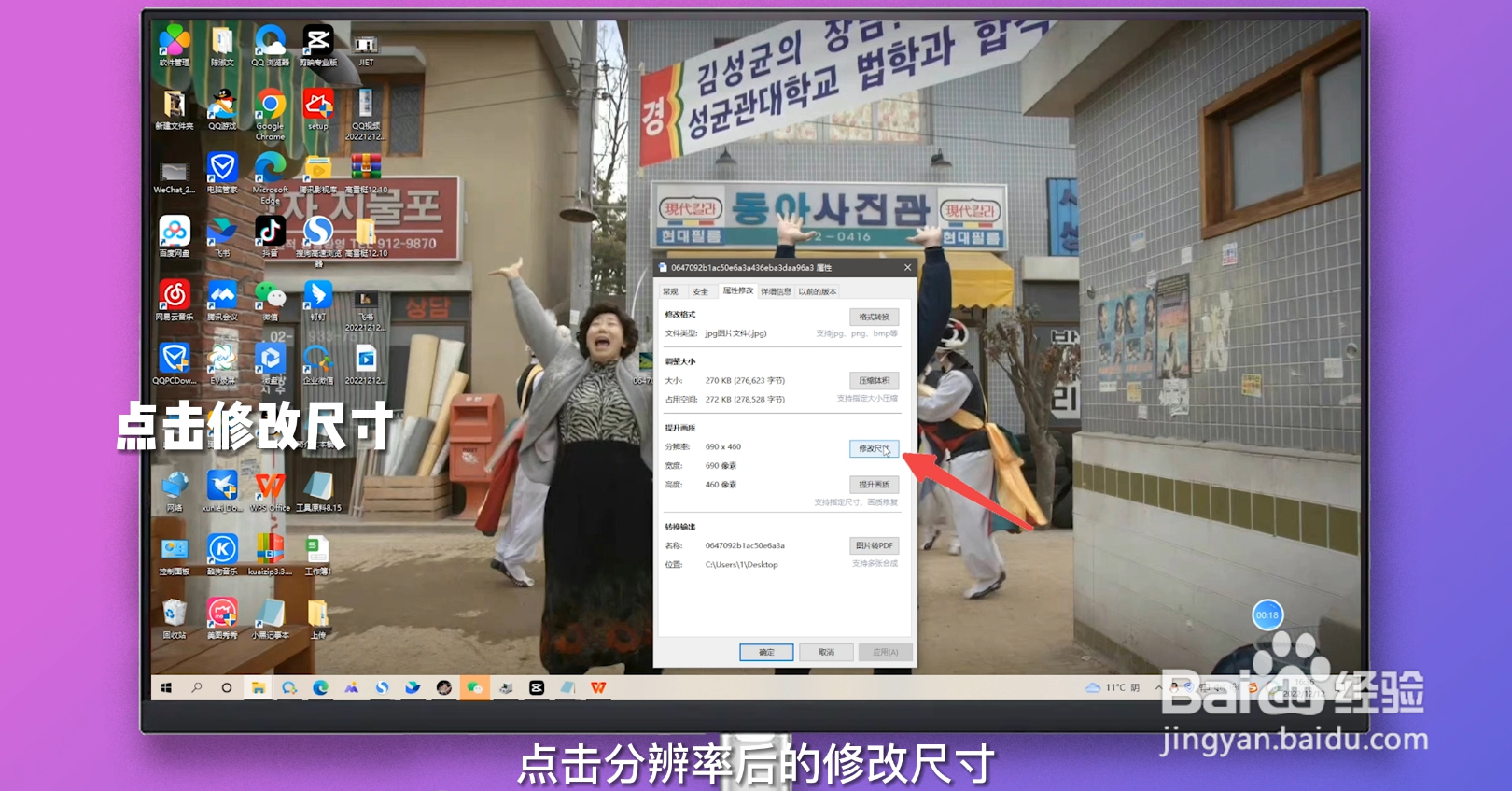Open 回收站 recycle bin
This screenshot has height=791, width=1512.
175,618
